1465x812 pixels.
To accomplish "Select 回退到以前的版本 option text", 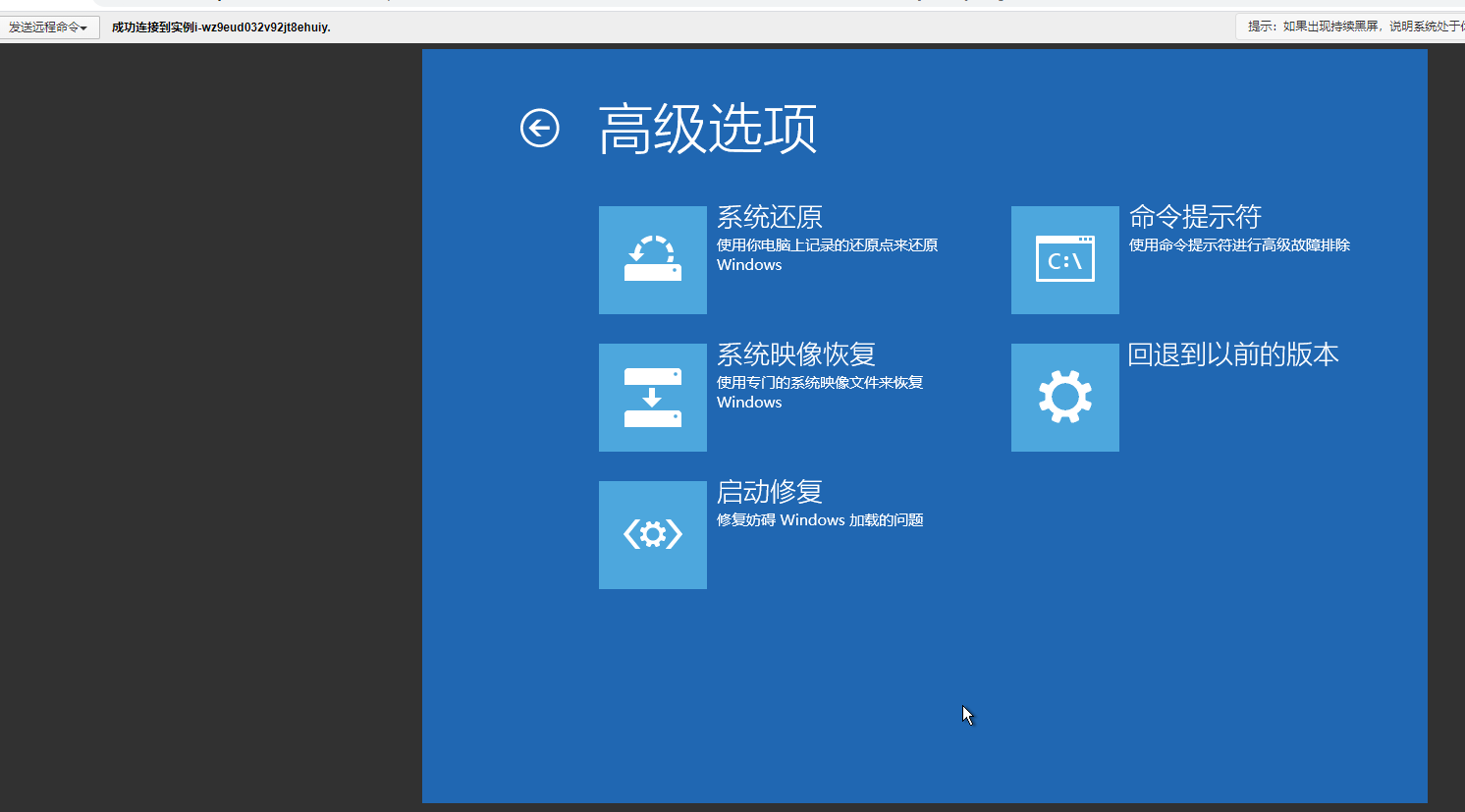I will point(1232,354).
